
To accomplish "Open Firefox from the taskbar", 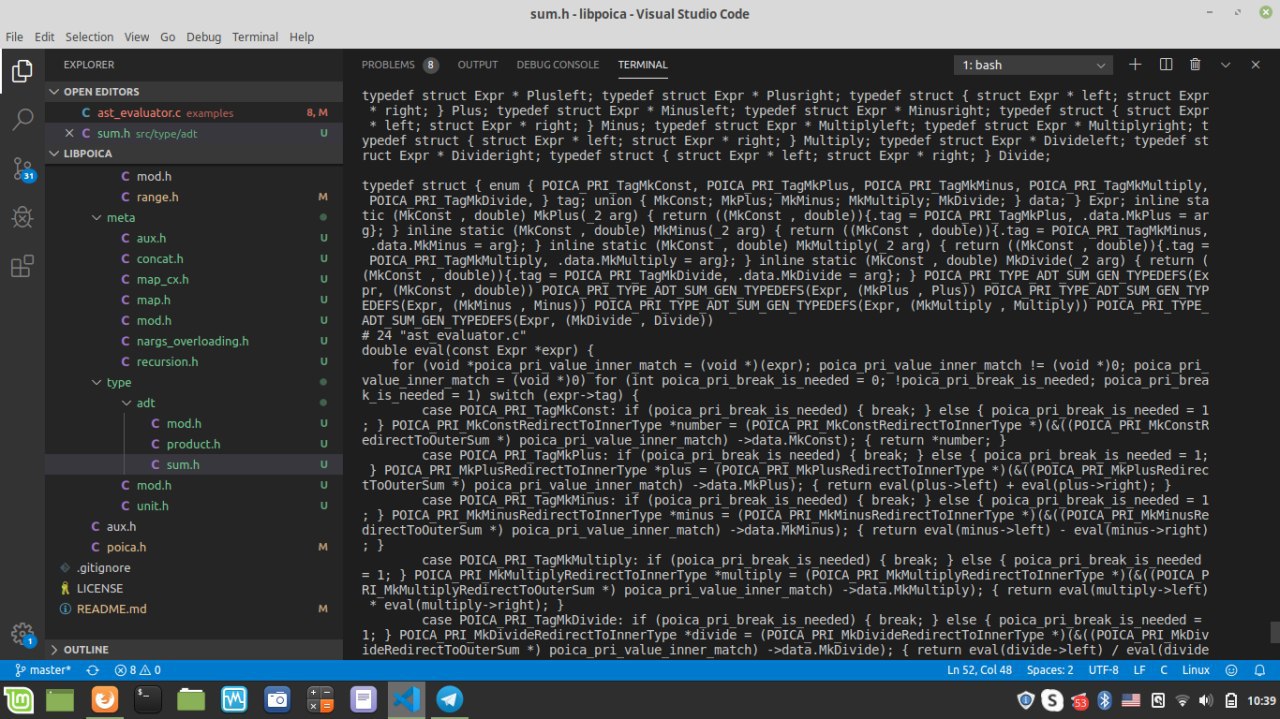I will (x=104, y=700).
